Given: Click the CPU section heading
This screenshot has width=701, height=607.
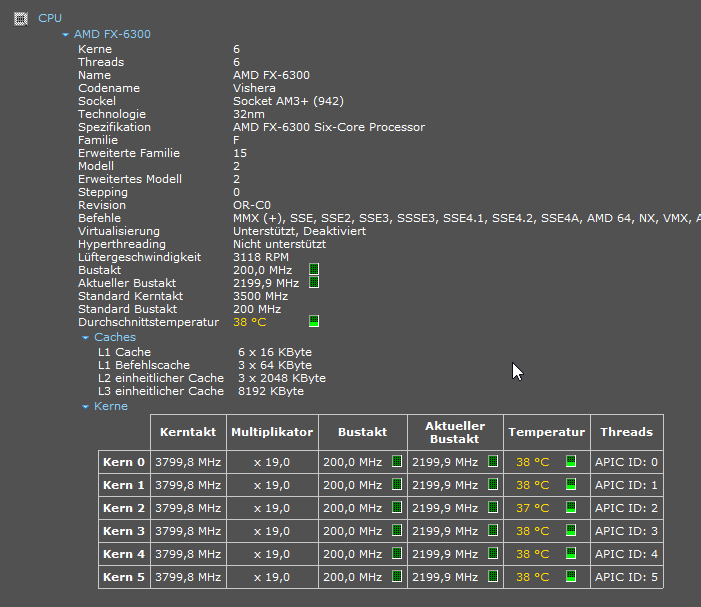Looking at the screenshot, I should 50,18.
